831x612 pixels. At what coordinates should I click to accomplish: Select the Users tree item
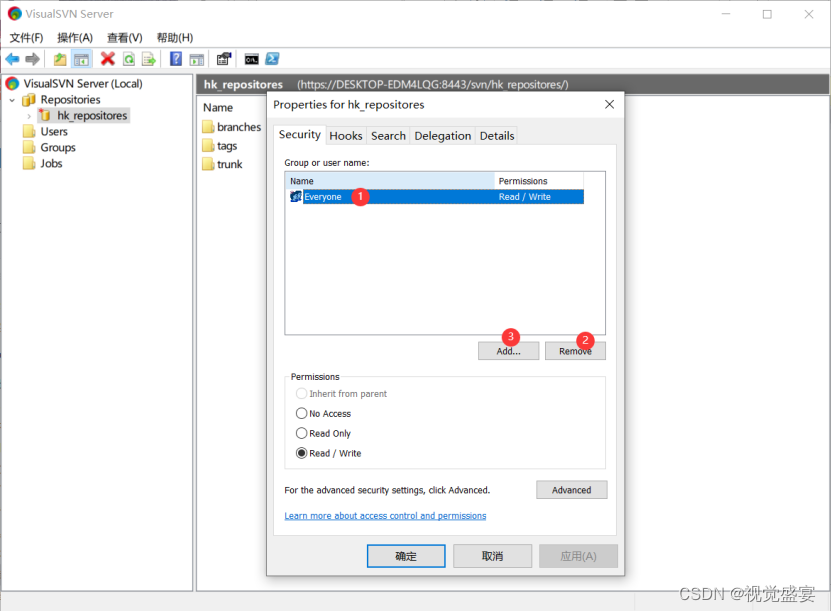coord(54,131)
